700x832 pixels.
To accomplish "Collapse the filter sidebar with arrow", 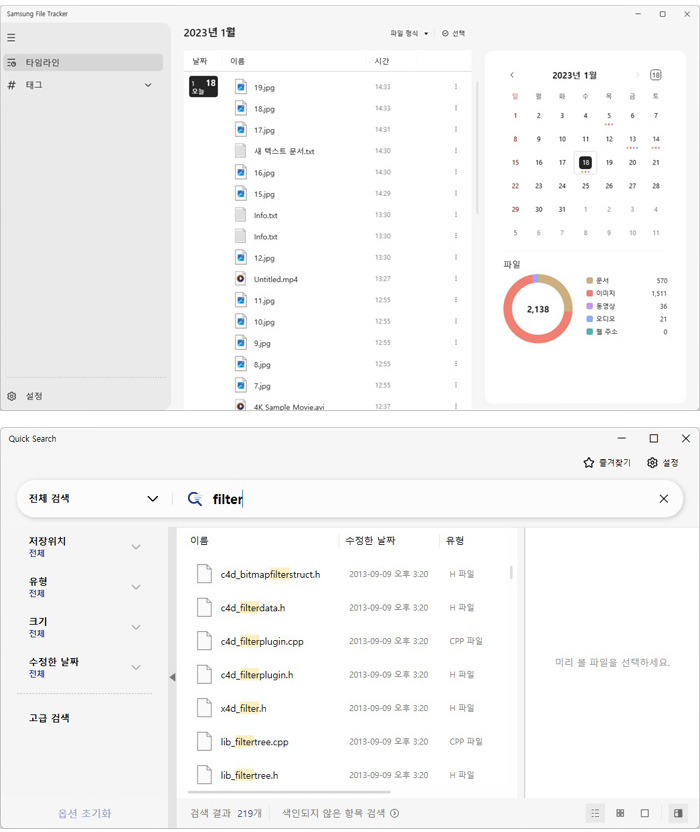I will (x=171, y=677).
